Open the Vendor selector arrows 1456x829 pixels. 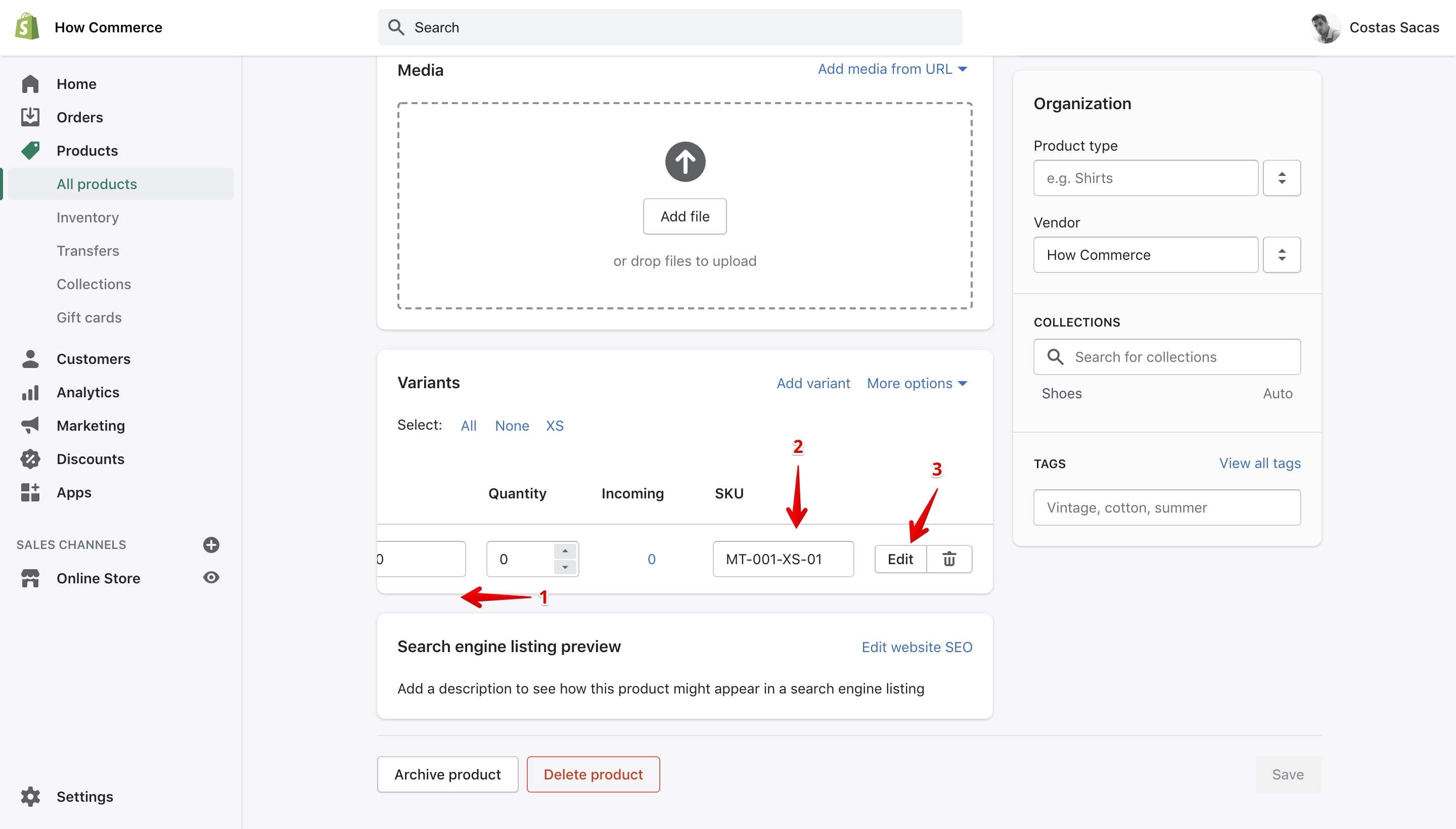1281,254
